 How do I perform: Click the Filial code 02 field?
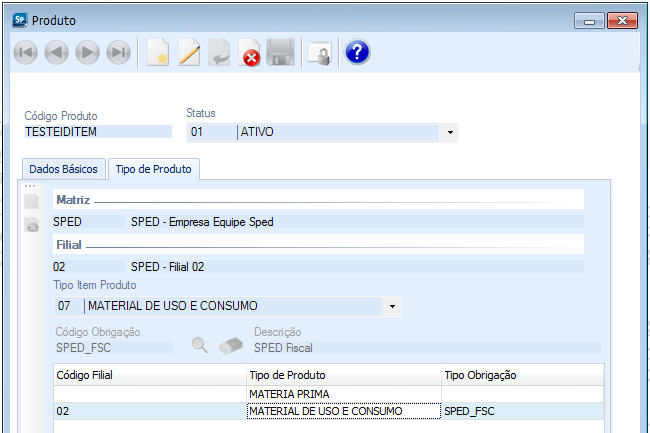tap(88, 266)
